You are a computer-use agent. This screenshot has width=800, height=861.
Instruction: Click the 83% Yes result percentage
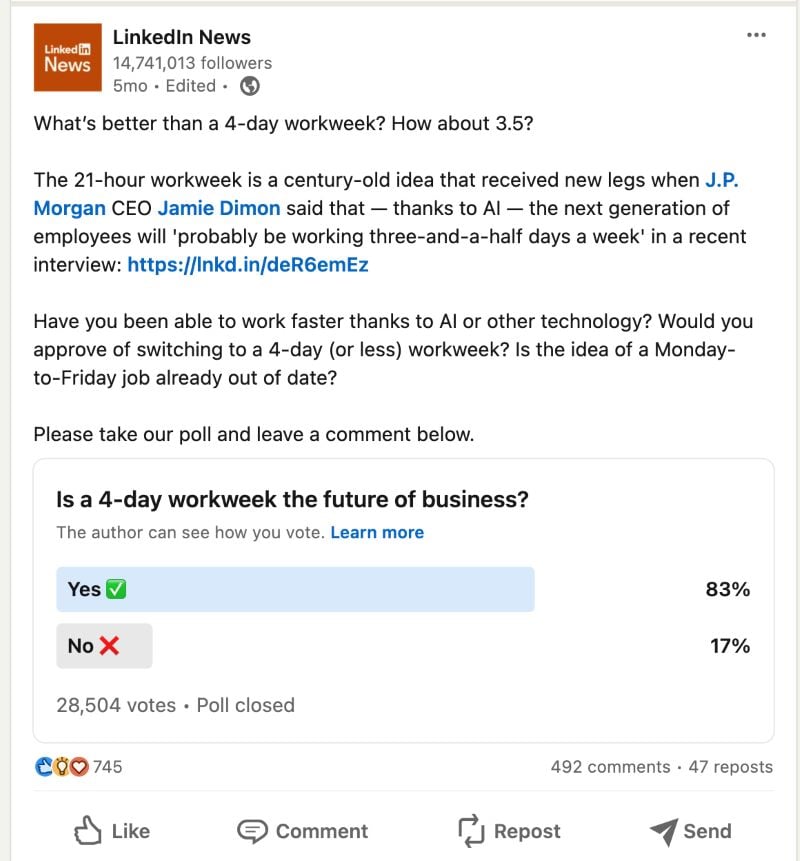[727, 590]
